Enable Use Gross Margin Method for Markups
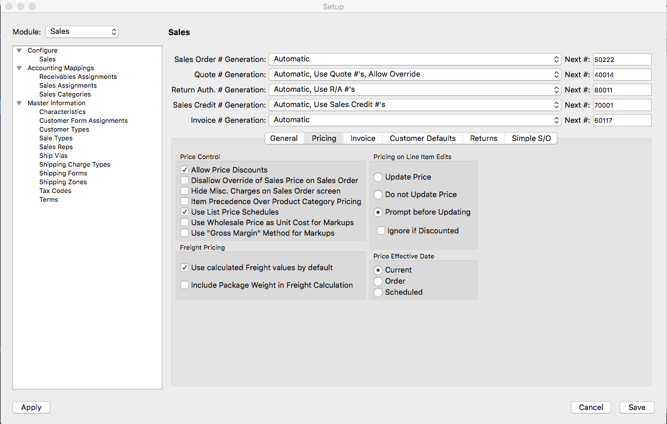 185,233
